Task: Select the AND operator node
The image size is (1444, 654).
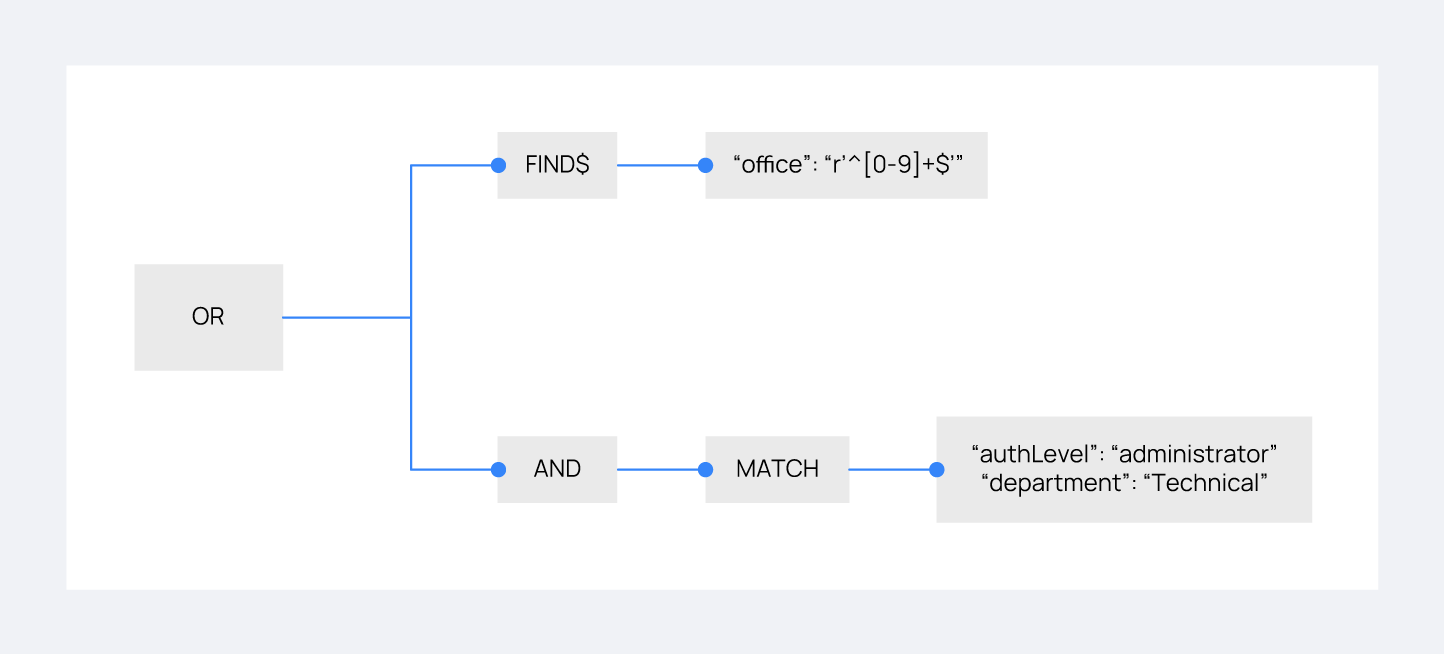Action: coord(557,469)
